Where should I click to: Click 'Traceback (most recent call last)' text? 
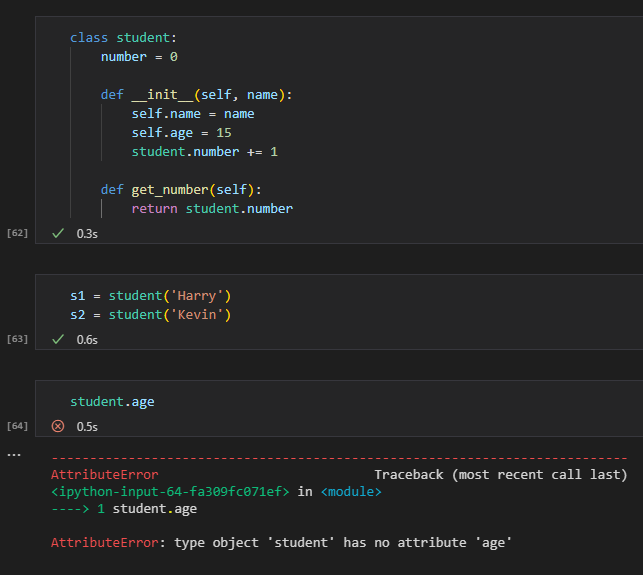(x=501, y=475)
